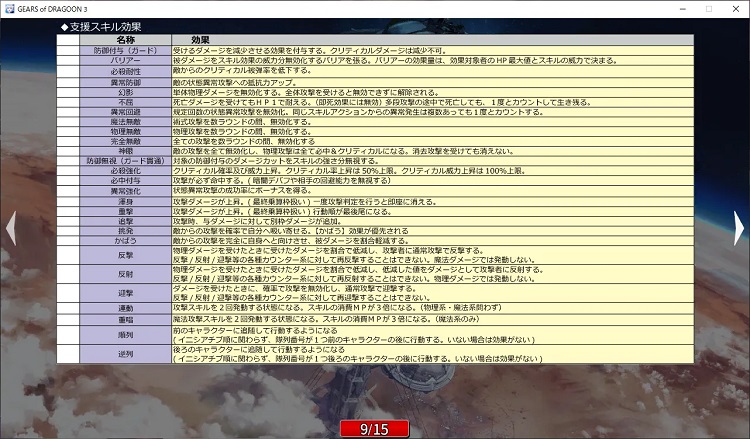Go to the next manual page arrow

click(x=739, y=228)
